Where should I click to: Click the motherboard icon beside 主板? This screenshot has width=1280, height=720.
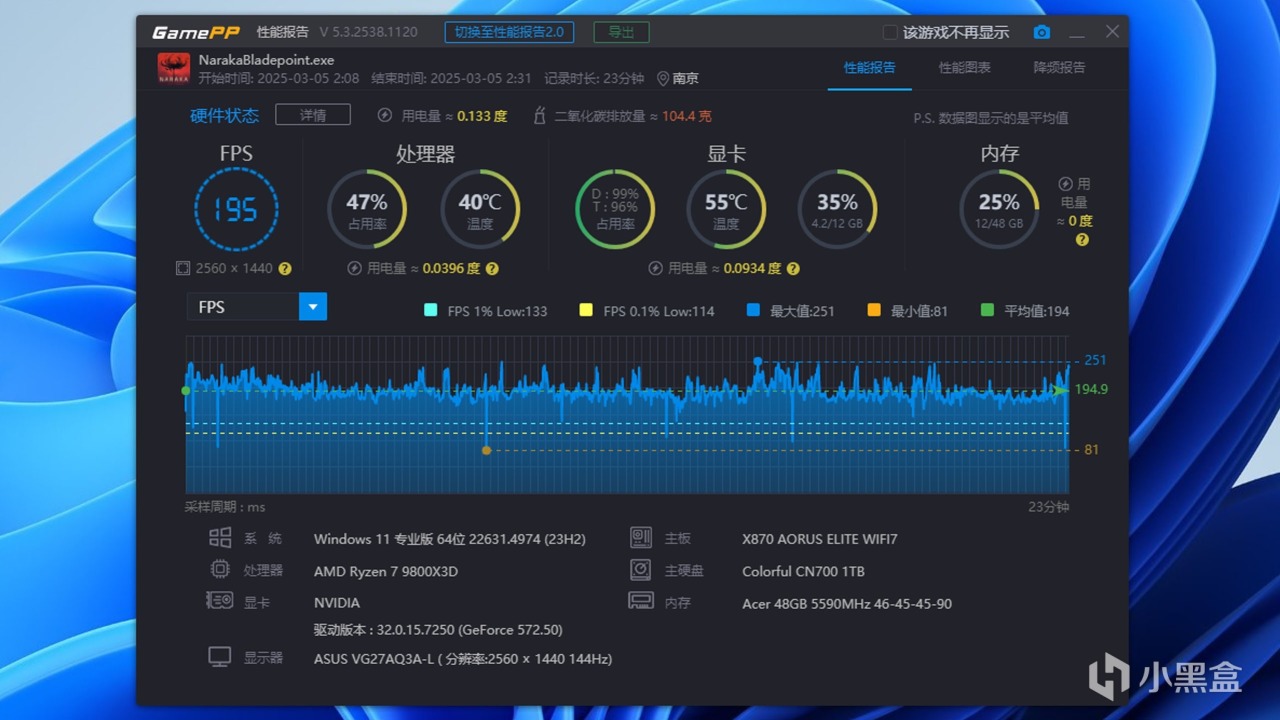(641, 538)
